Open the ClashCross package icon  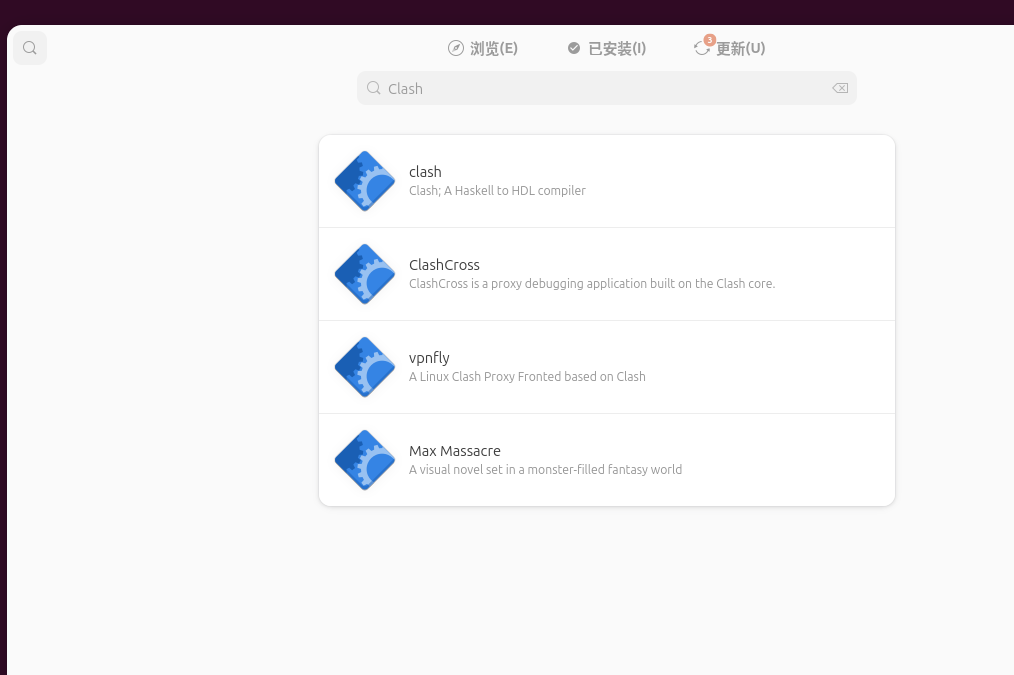click(x=365, y=274)
